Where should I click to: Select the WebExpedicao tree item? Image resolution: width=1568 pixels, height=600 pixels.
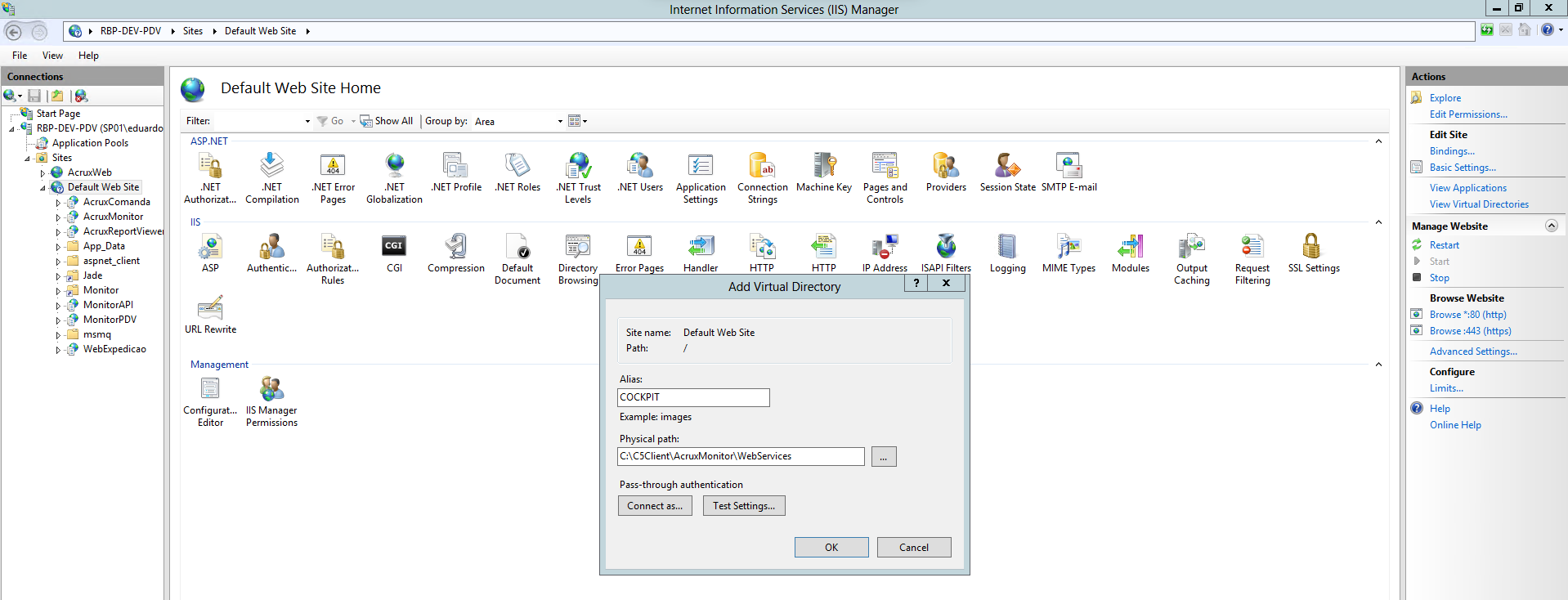click(x=114, y=349)
